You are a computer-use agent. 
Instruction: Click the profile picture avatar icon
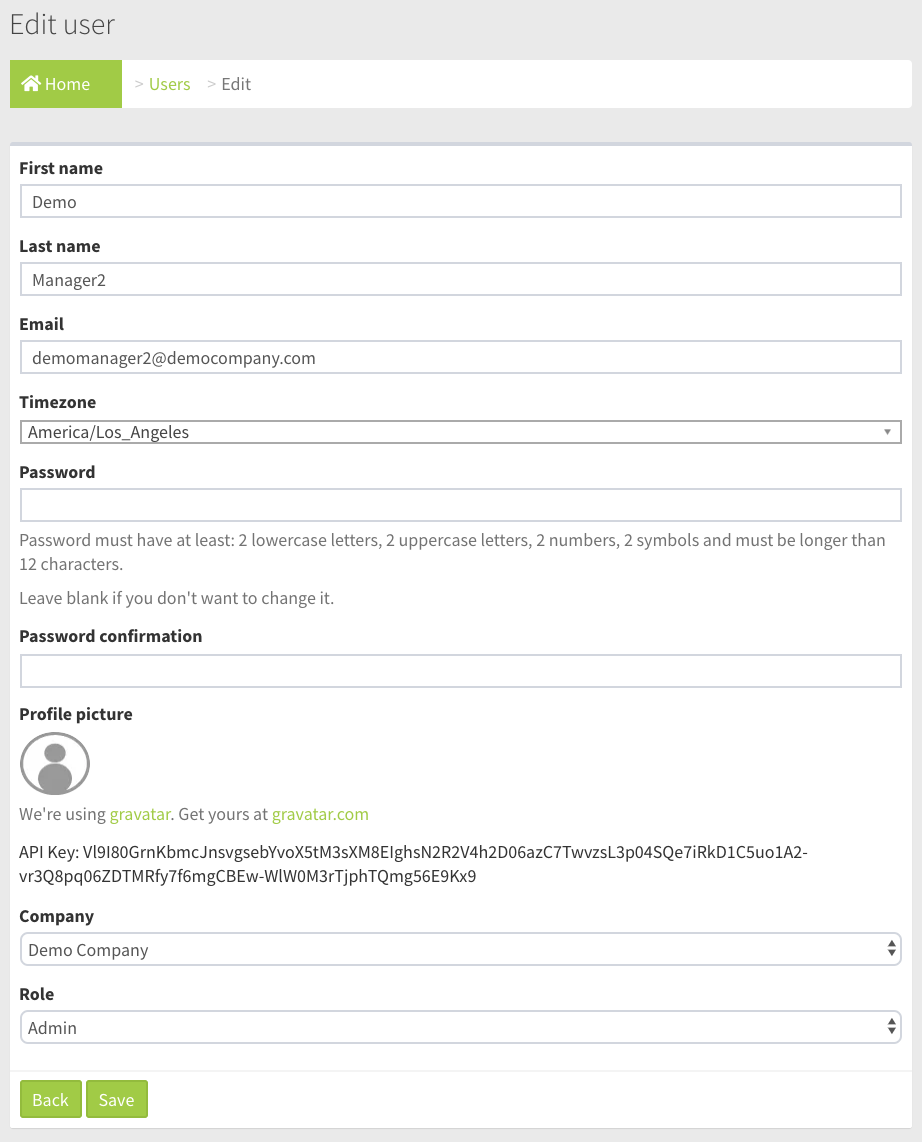[x=55, y=764]
